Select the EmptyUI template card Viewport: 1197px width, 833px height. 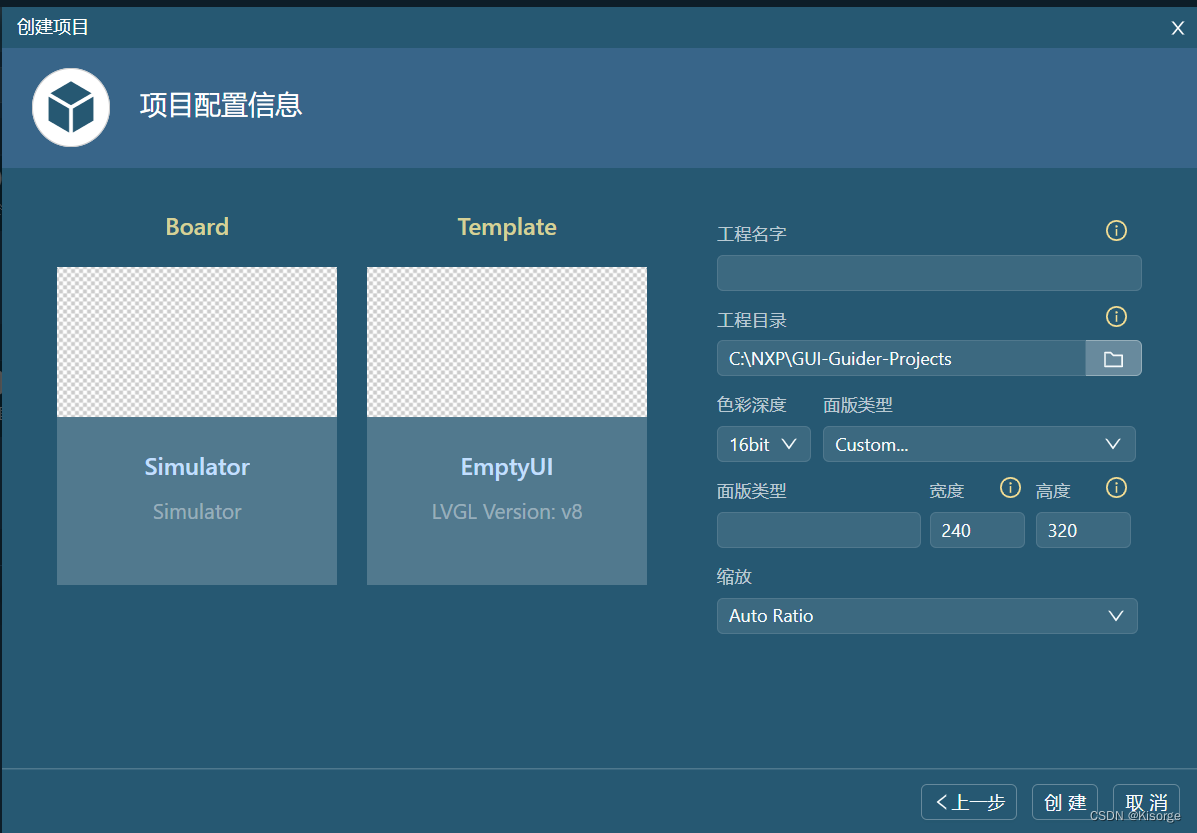507,426
